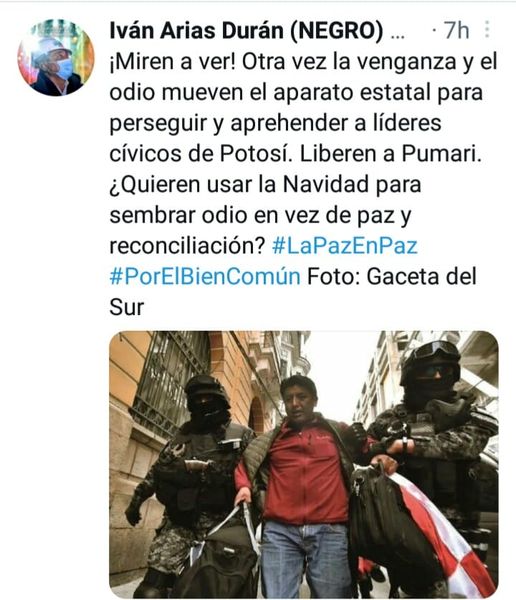Open the tweet's three-dot overflow menu
The height and width of the screenshot is (600, 516).
click(487, 29)
